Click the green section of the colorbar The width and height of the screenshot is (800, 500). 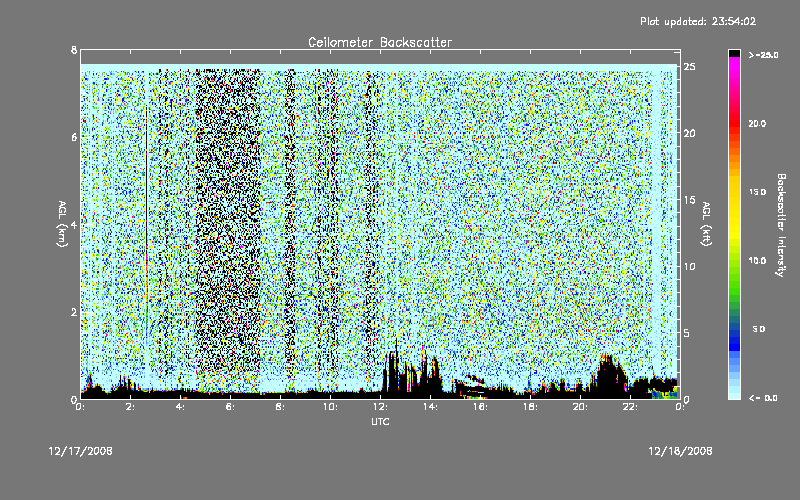pos(734,281)
